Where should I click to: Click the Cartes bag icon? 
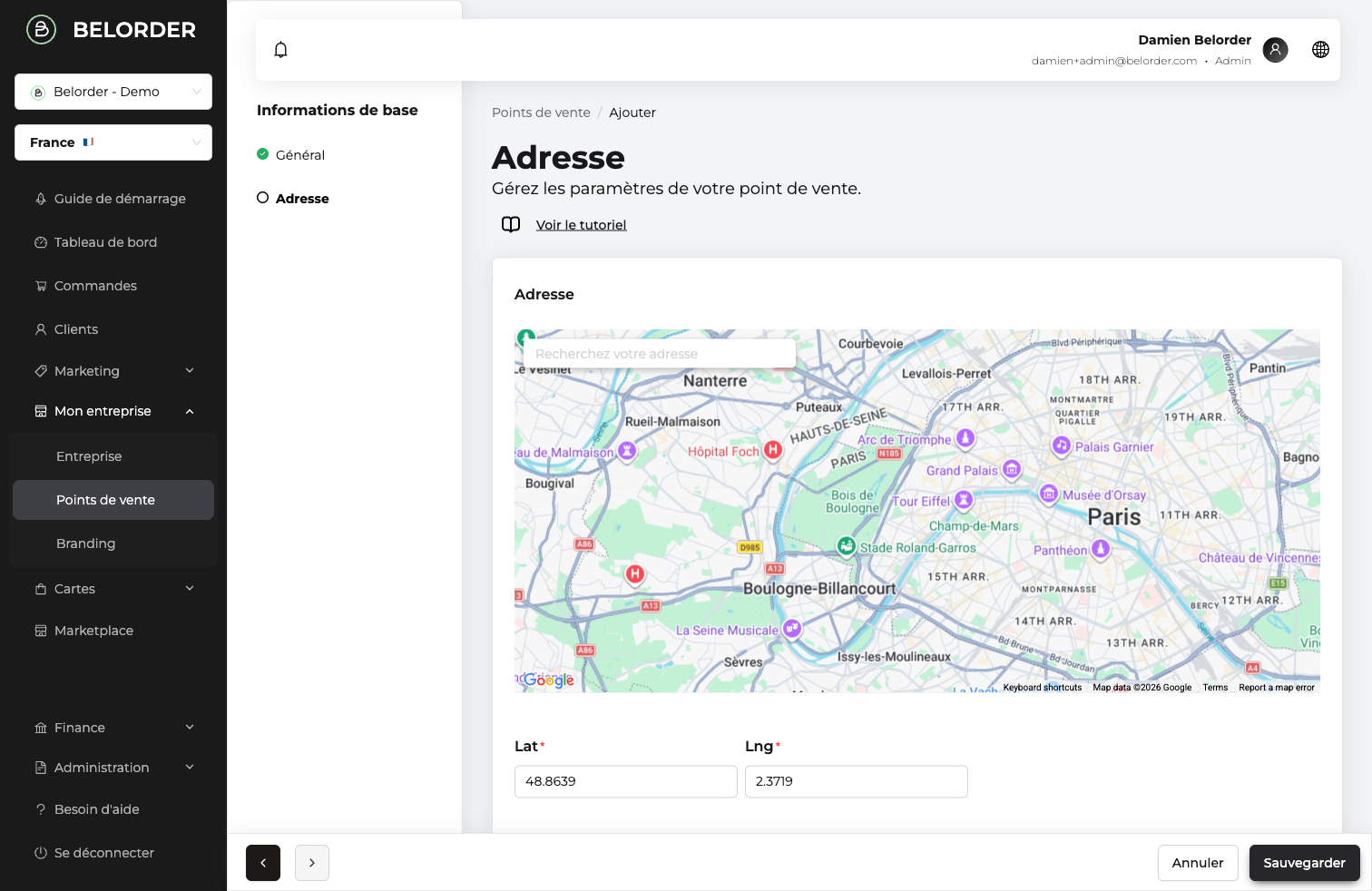tap(41, 589)
